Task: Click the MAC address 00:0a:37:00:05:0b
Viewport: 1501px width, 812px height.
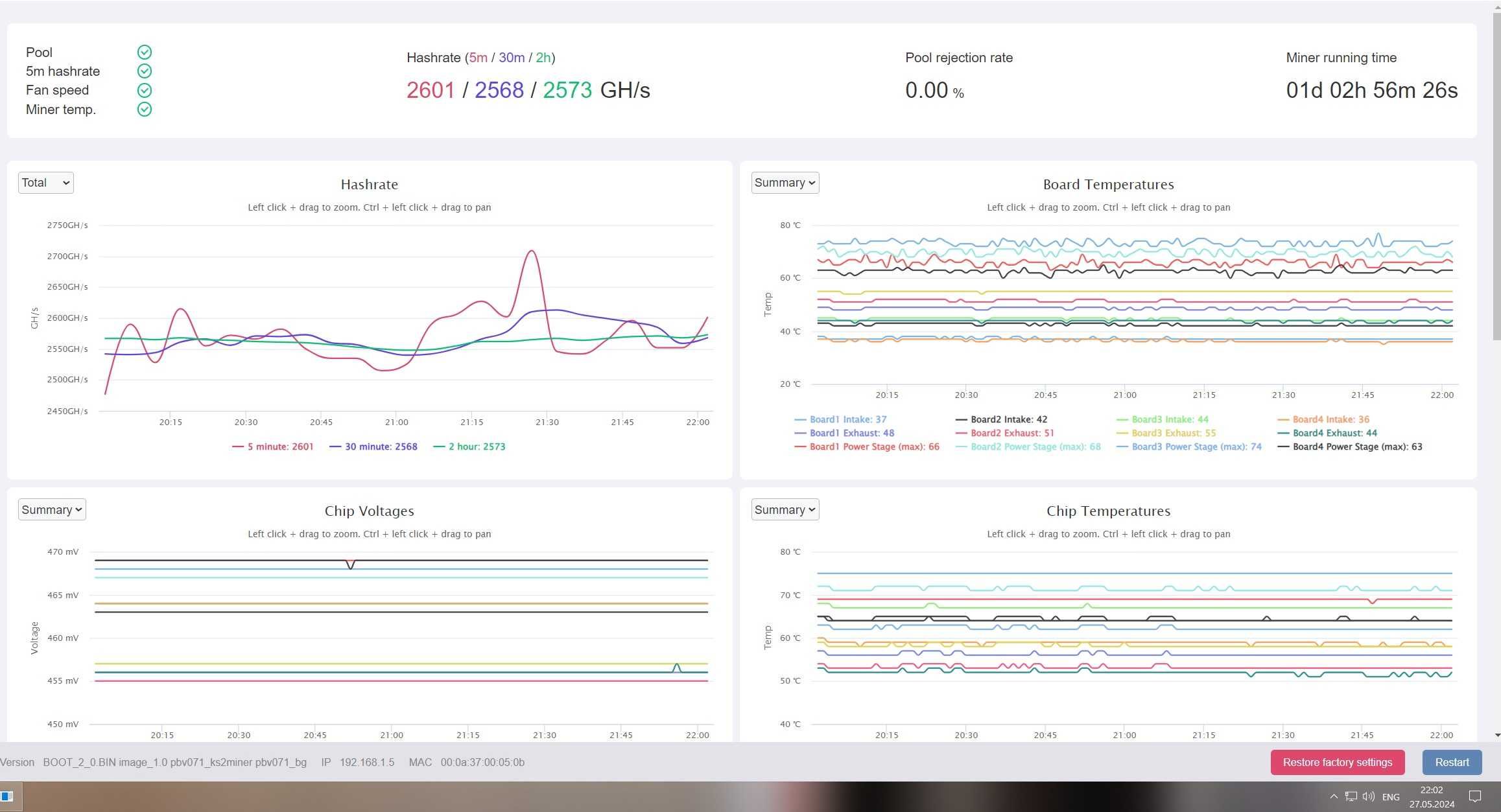Action: click(x=482, y=762)
